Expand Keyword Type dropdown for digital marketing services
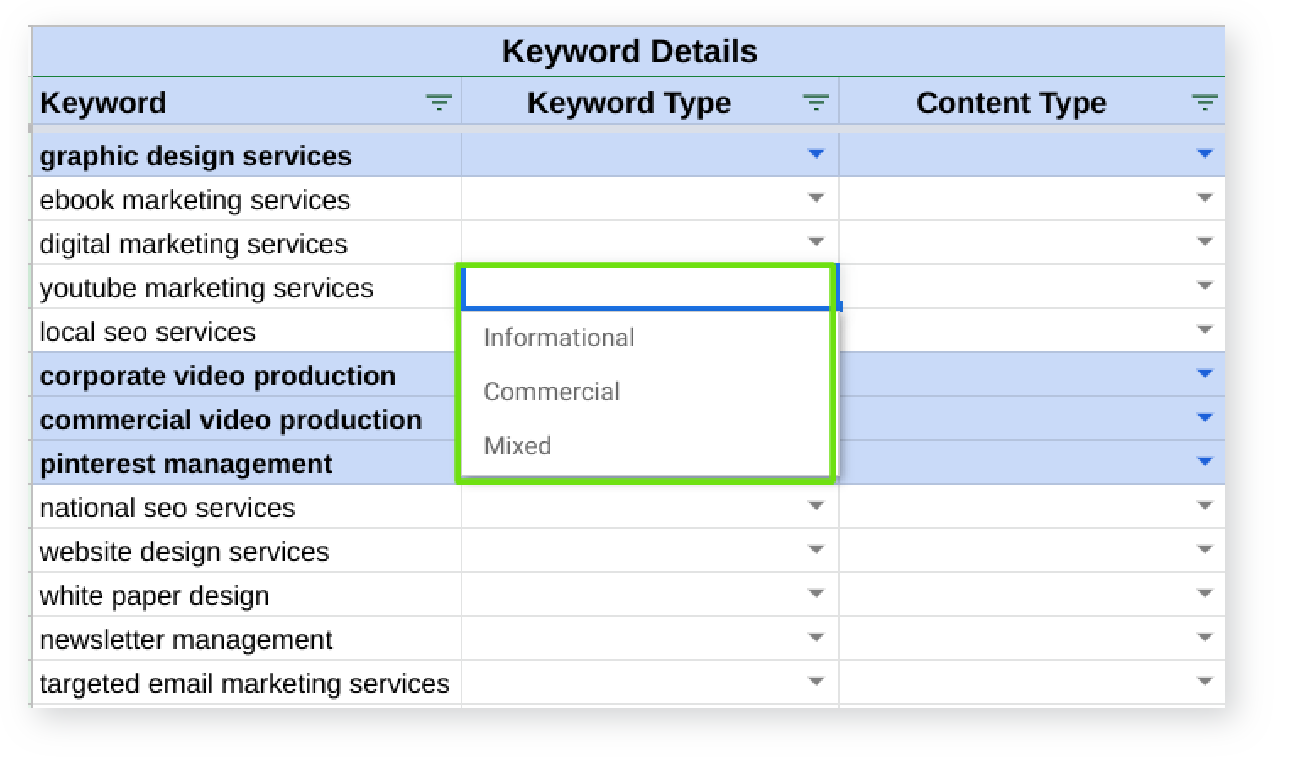The image size is (1291, 775). point(816,243)
